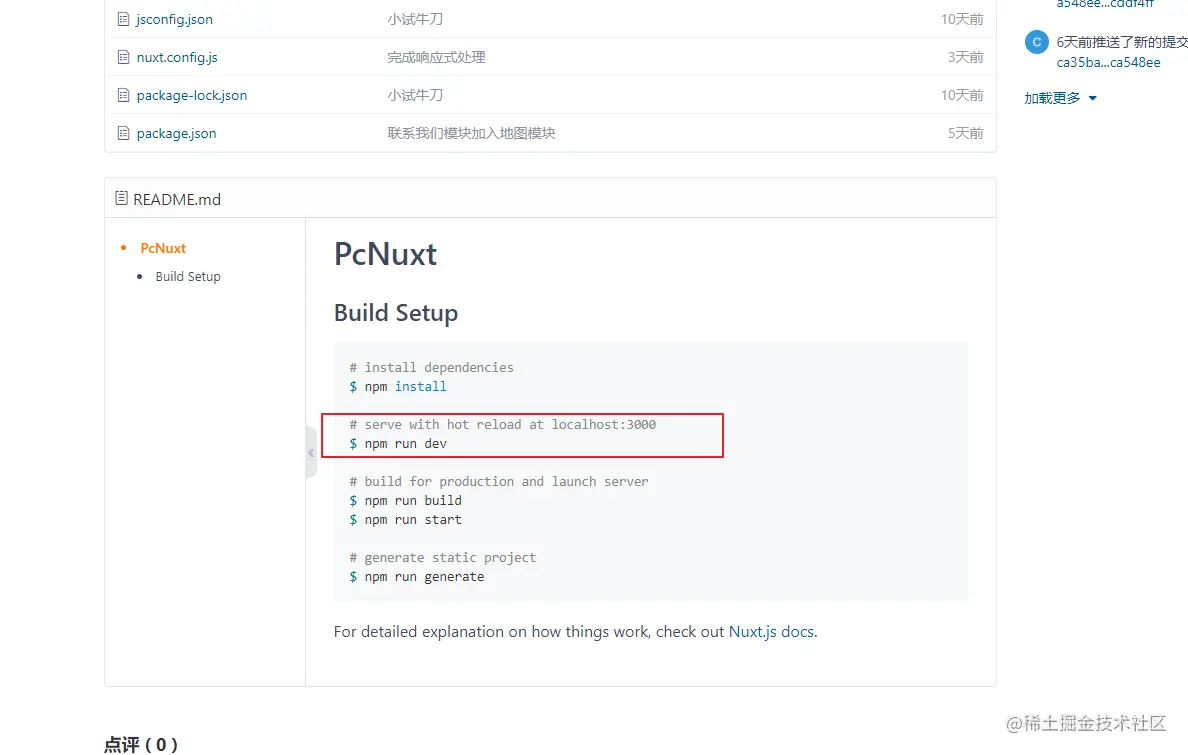Click the jsconfig.json file icon
This screenshot has height=755, width=1188.
pyautogui.click(x=123, y=19)
